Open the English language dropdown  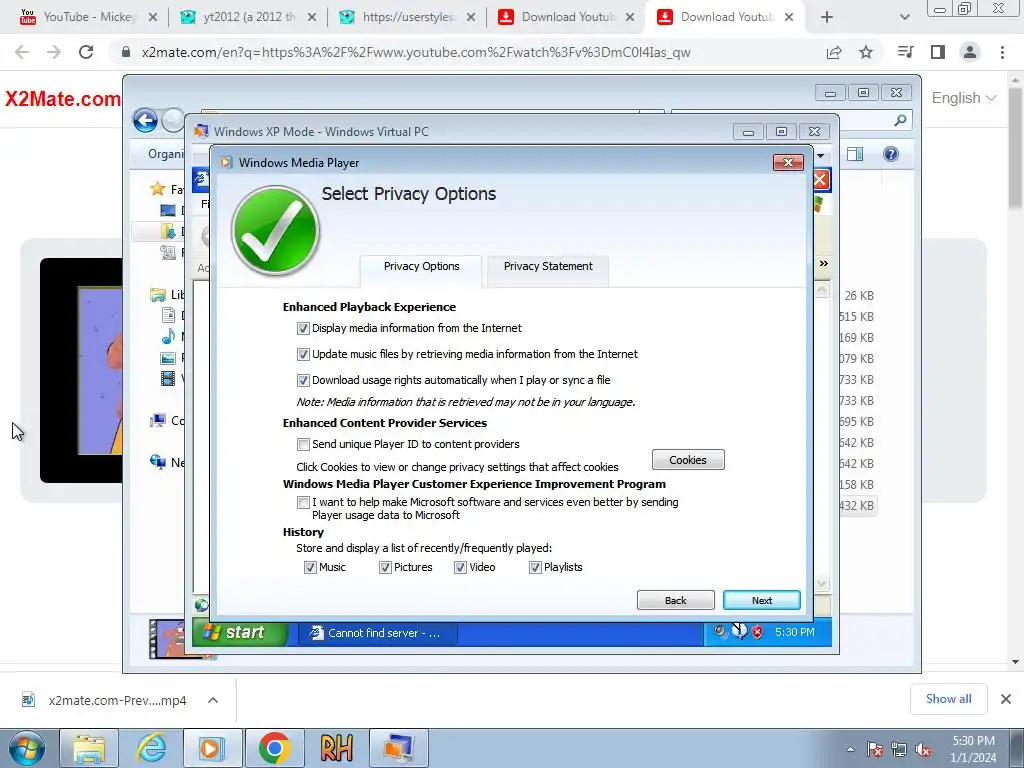coord(964,98)
